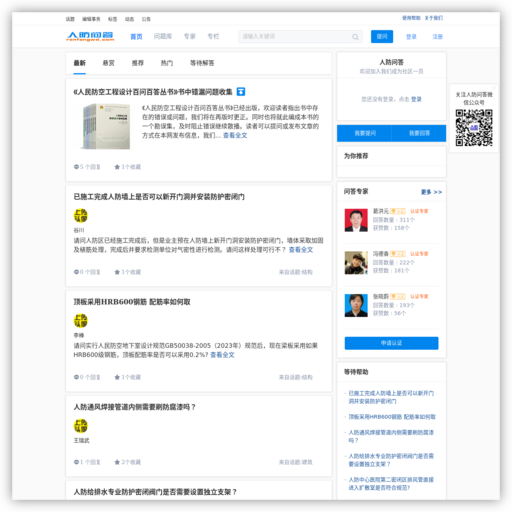Star the 人防通风焊接管道 question
512x512 pixels.
tap(117, 462)
